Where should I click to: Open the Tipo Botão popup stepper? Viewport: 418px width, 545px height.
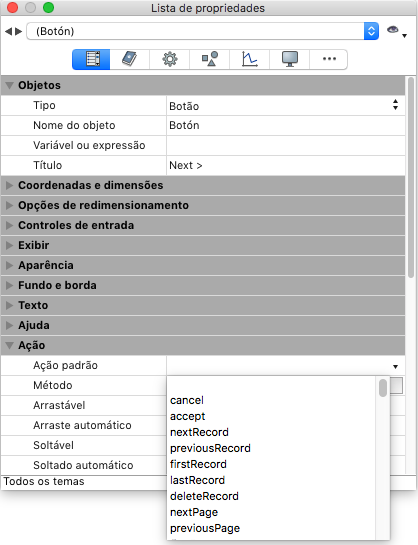[x=395, y=105]
